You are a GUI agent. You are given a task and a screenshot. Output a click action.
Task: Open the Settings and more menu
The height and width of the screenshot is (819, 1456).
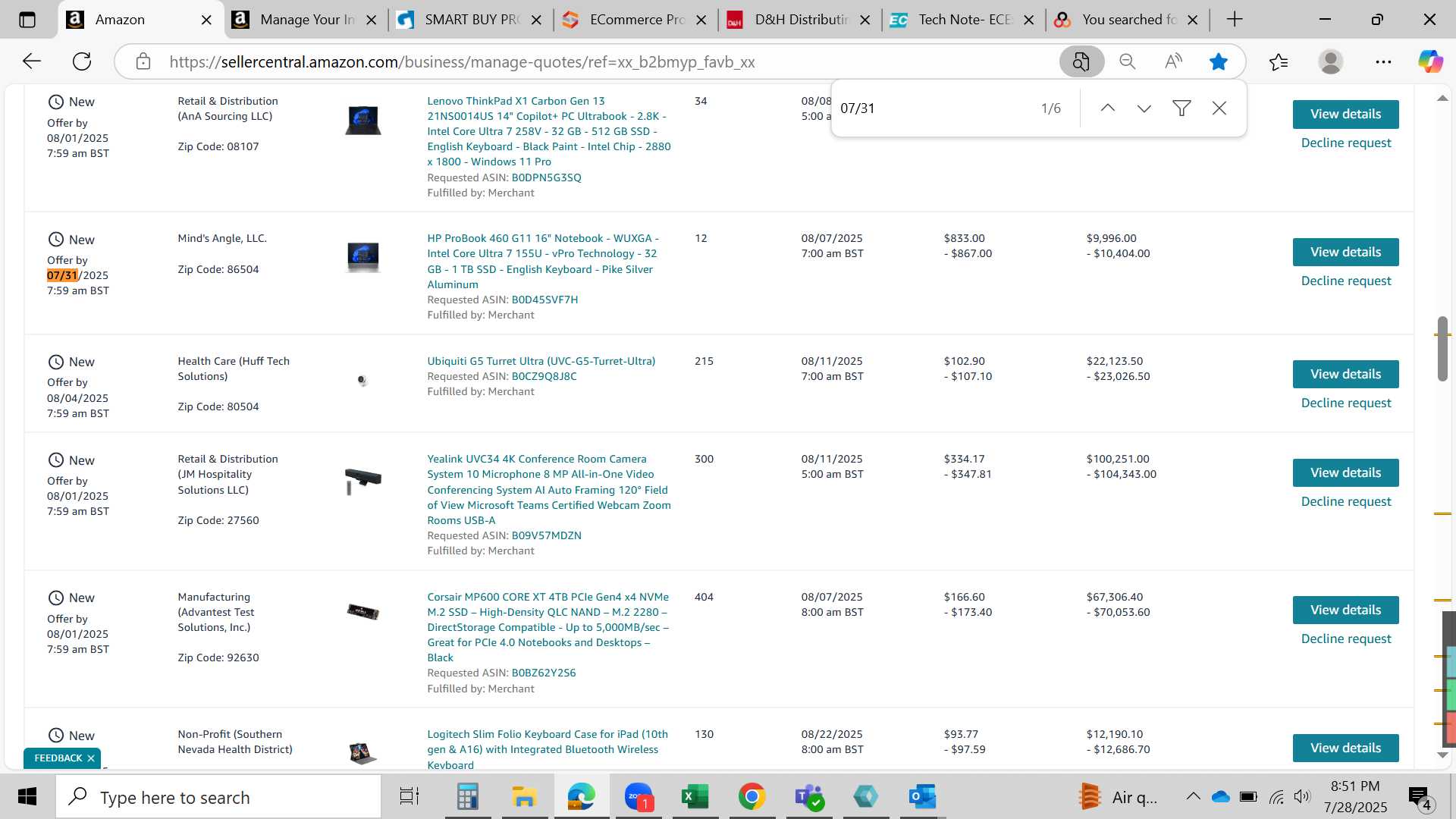[1383, 61]
